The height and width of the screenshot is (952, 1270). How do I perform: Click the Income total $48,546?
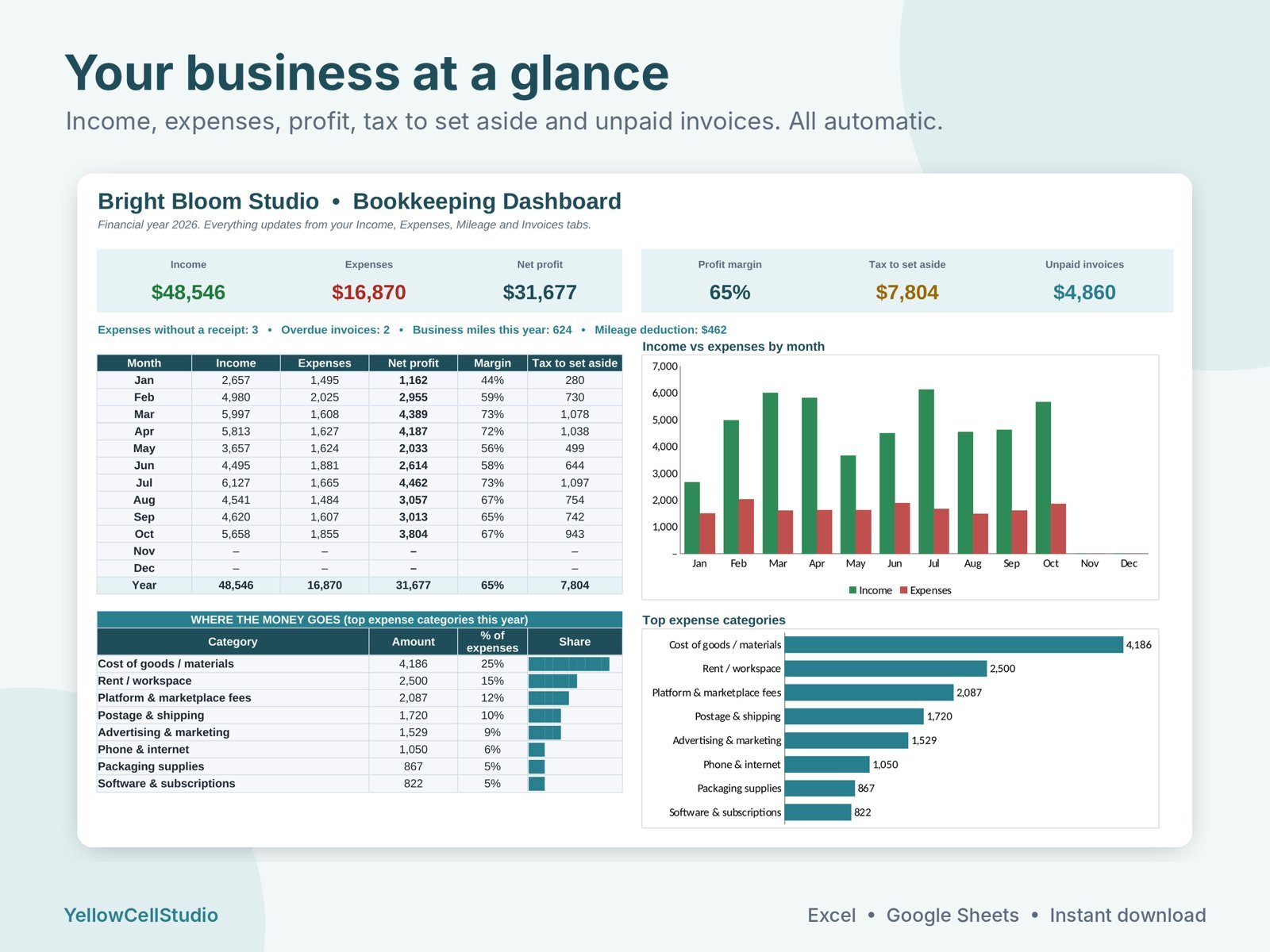tap(188, 292)
